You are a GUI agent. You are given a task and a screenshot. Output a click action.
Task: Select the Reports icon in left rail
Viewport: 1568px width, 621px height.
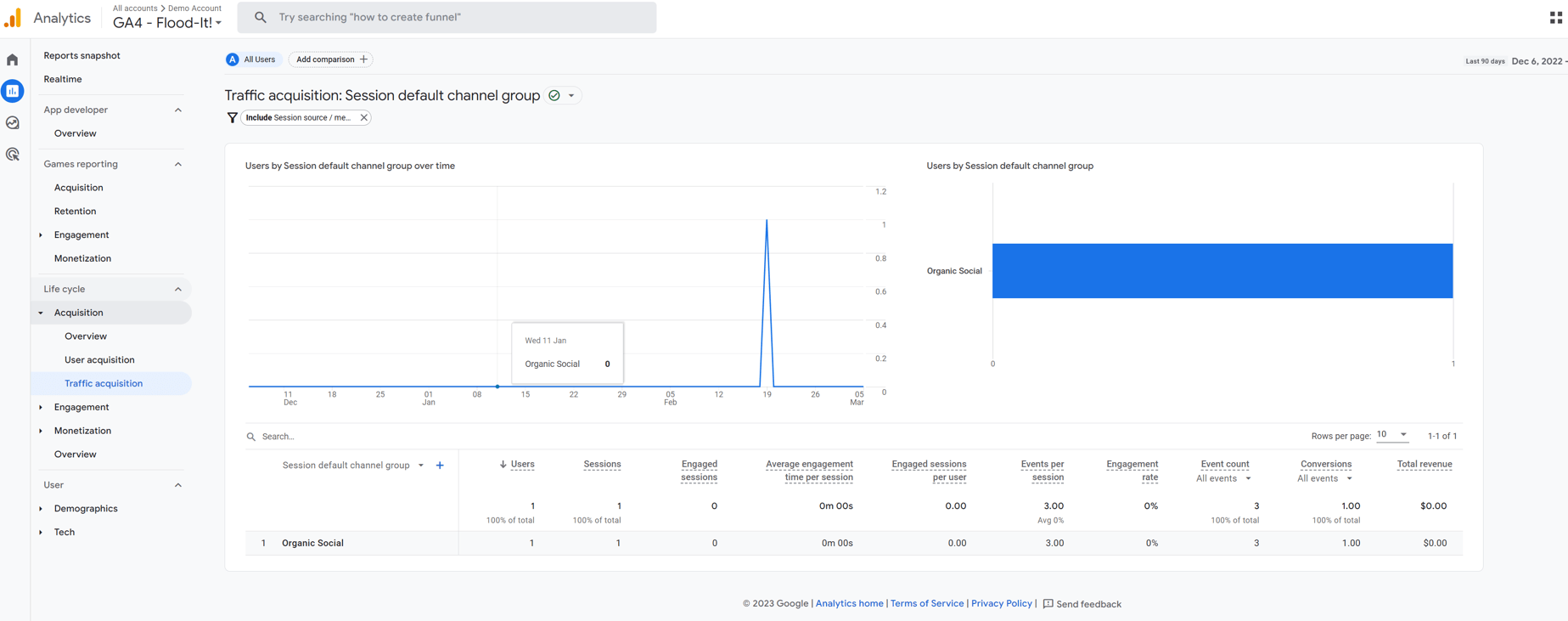(13, 91)
